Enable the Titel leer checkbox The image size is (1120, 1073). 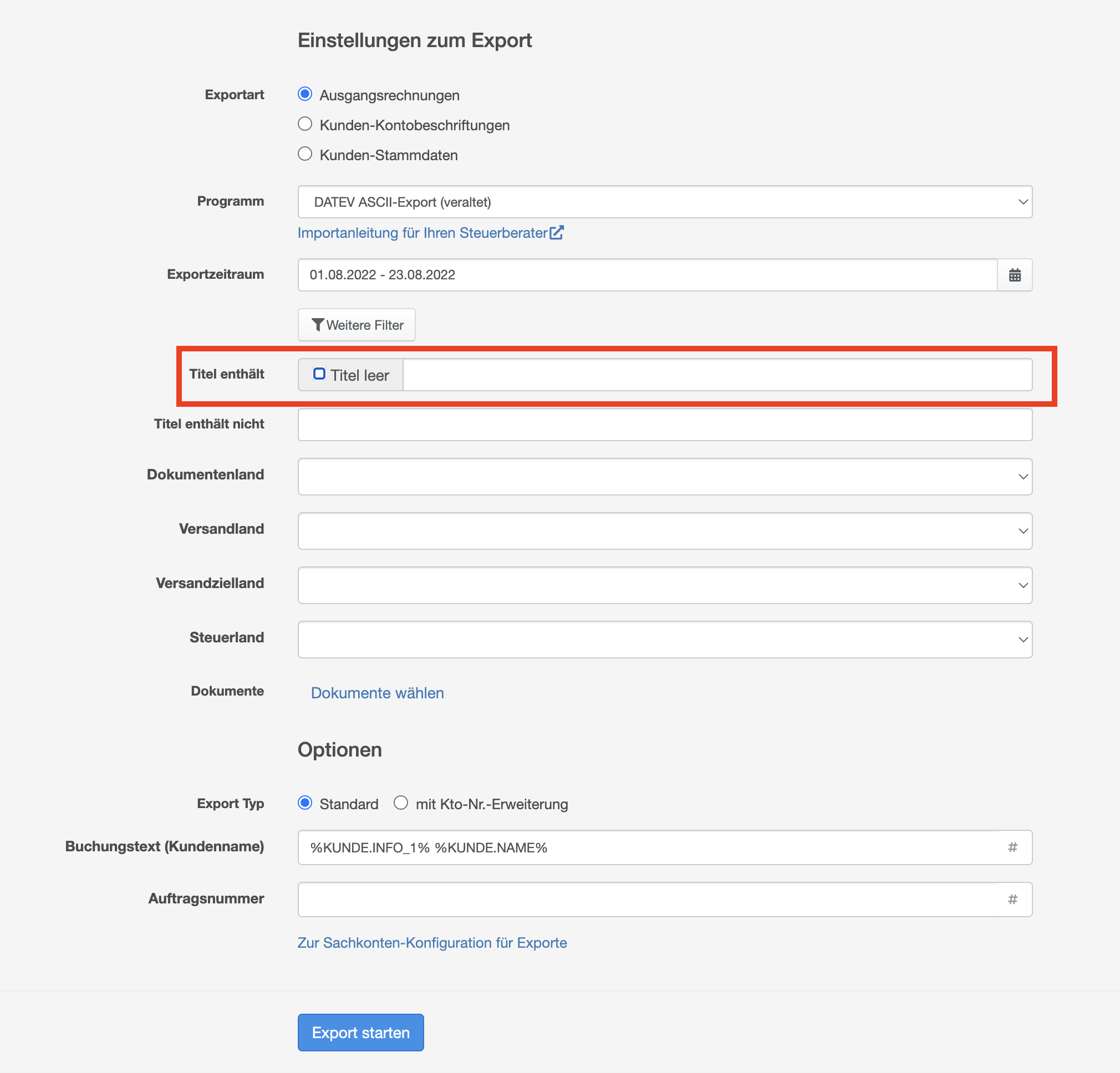pos(319,374)
